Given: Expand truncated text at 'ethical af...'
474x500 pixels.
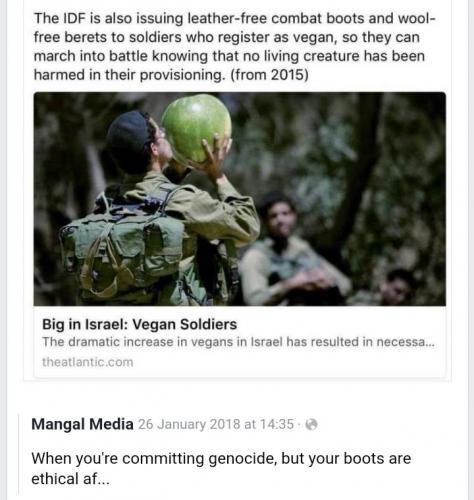Looking at the screenshot, I should [x=70, y=479].
